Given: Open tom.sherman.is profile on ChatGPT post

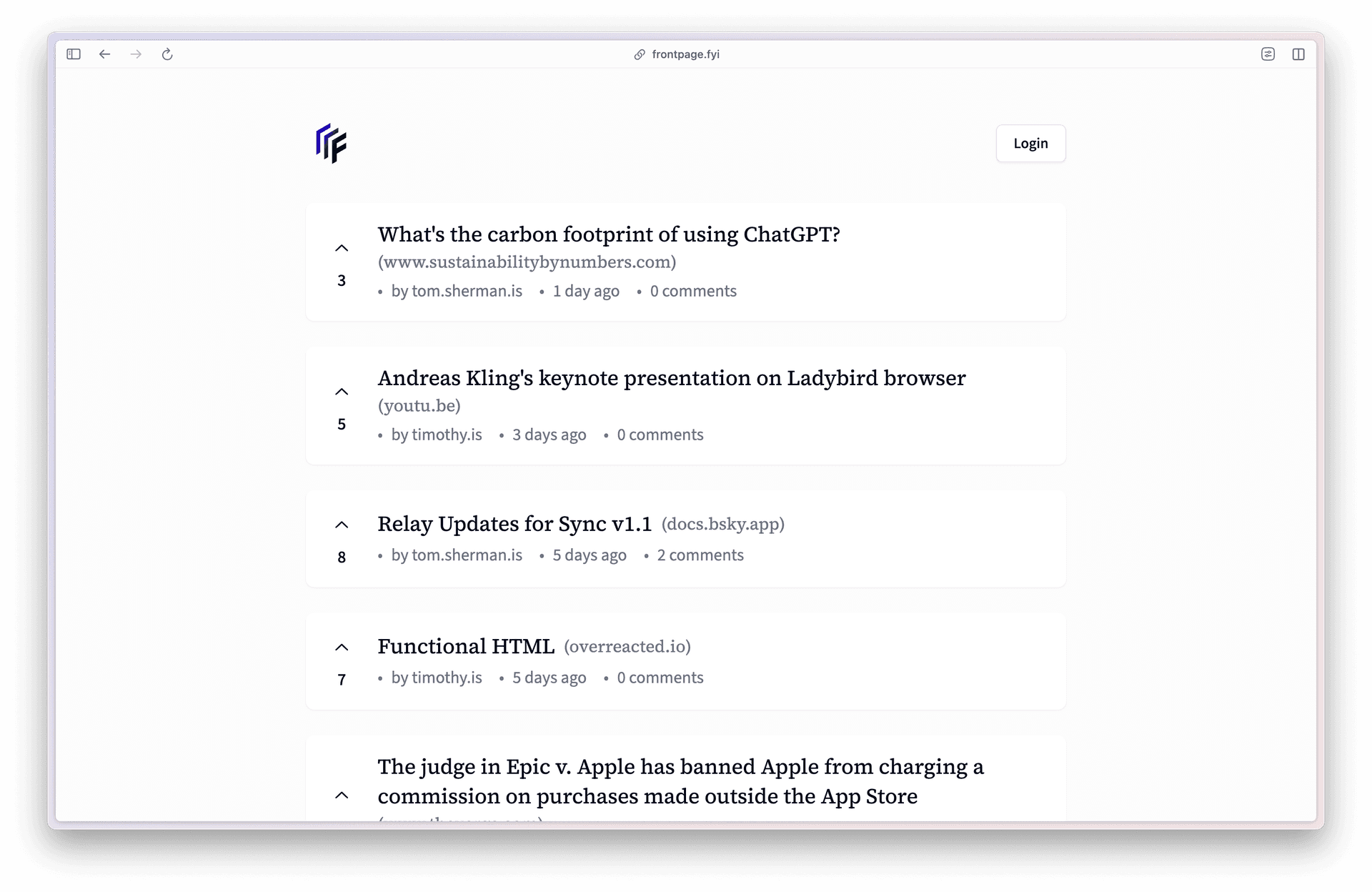Looking at the screenshot, I should click(x=466, y=292).
